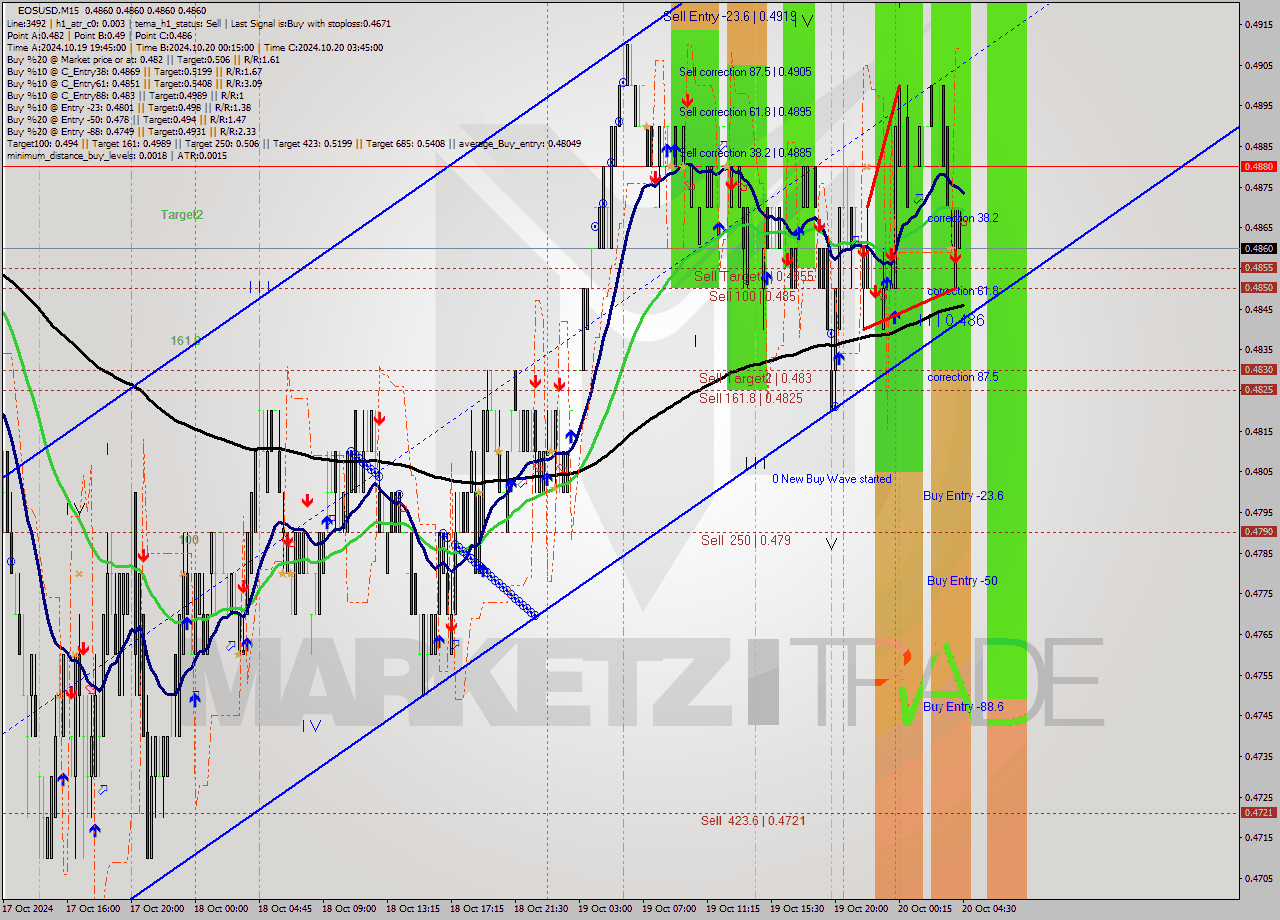Image resolution: width=1280 pixels, height=920 pixels.
Task: Click the green 'Target2' label
Action: [x=182, y=215]
